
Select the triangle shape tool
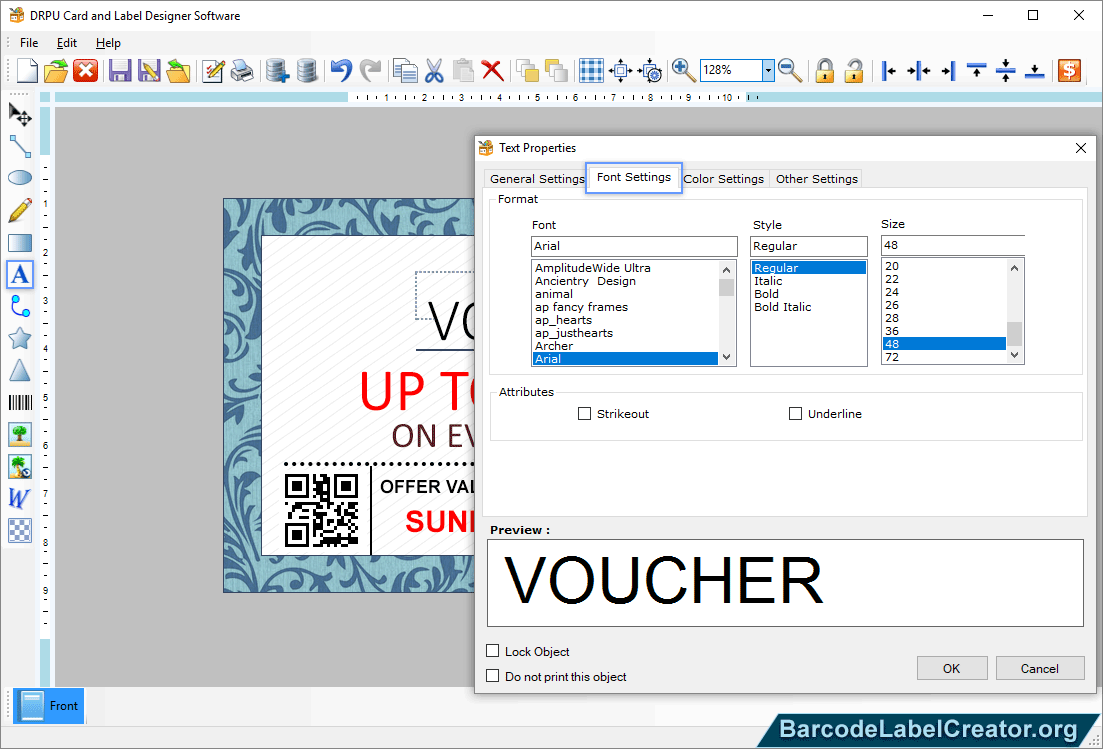click(x=20, y=370)
